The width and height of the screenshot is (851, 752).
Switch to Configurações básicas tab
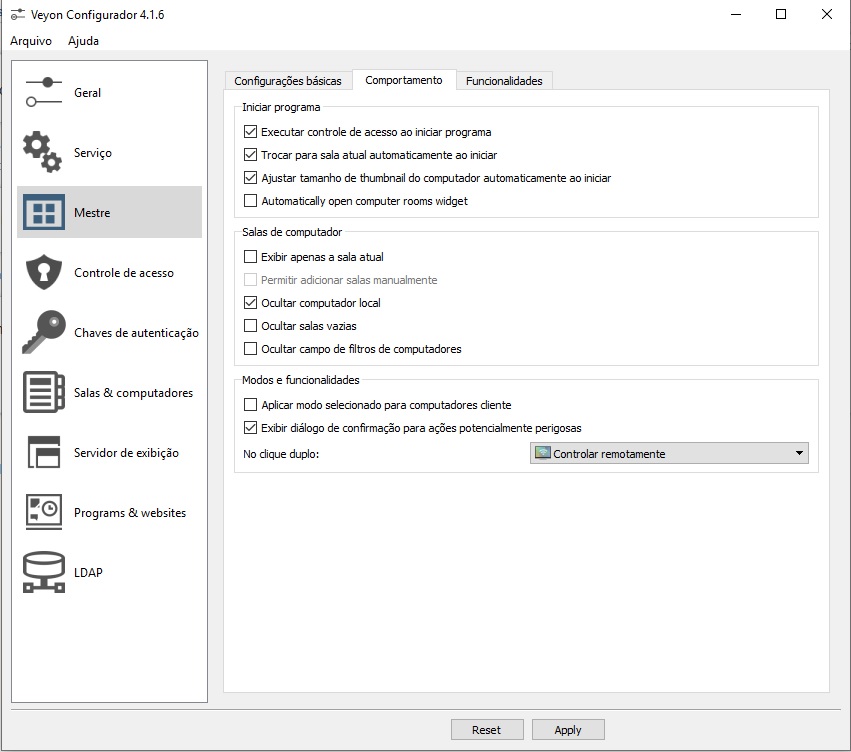(x=288, y=81)
